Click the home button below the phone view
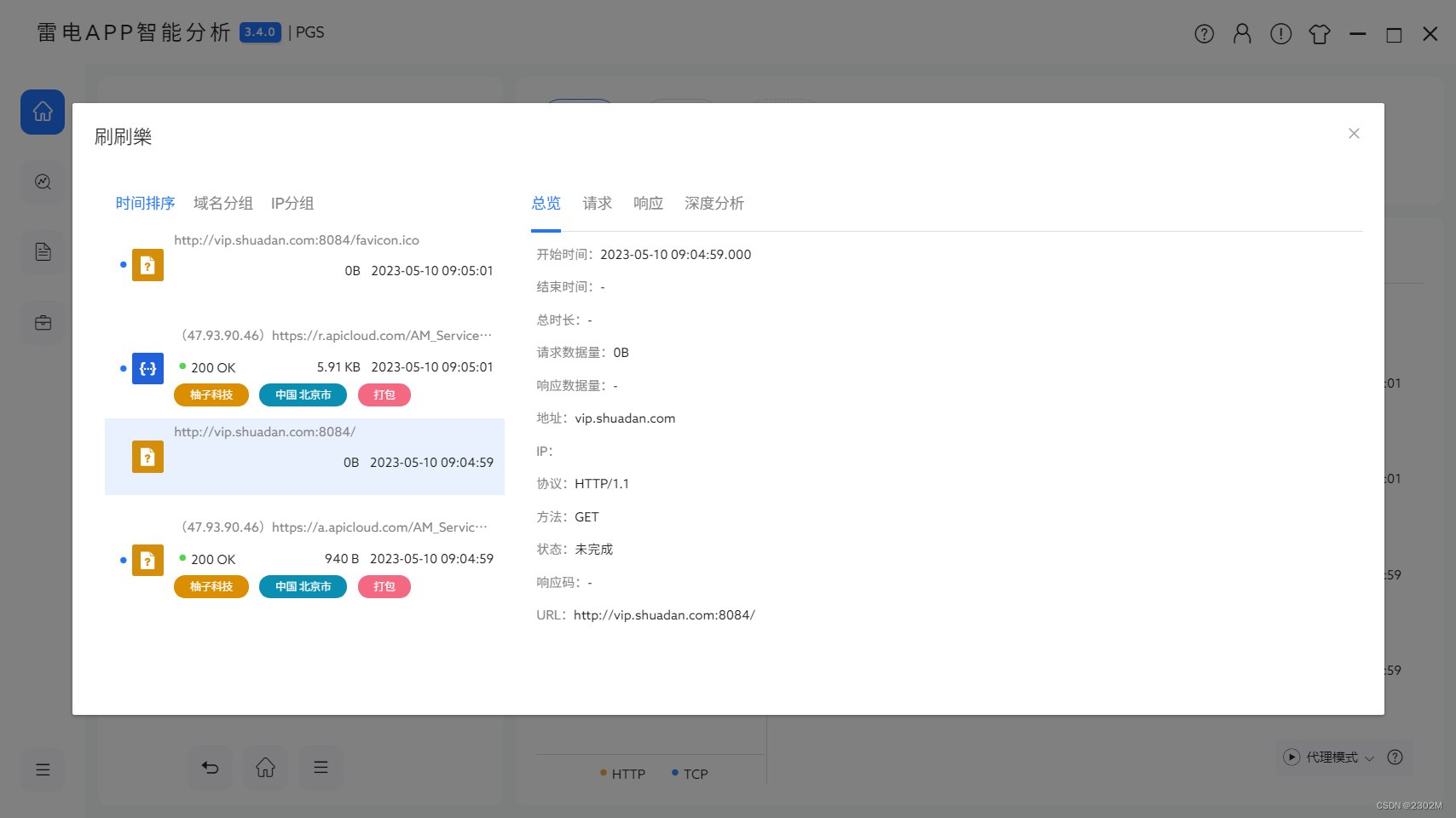The width and height of the screenshot is (1456, 818). pos(265,768)
